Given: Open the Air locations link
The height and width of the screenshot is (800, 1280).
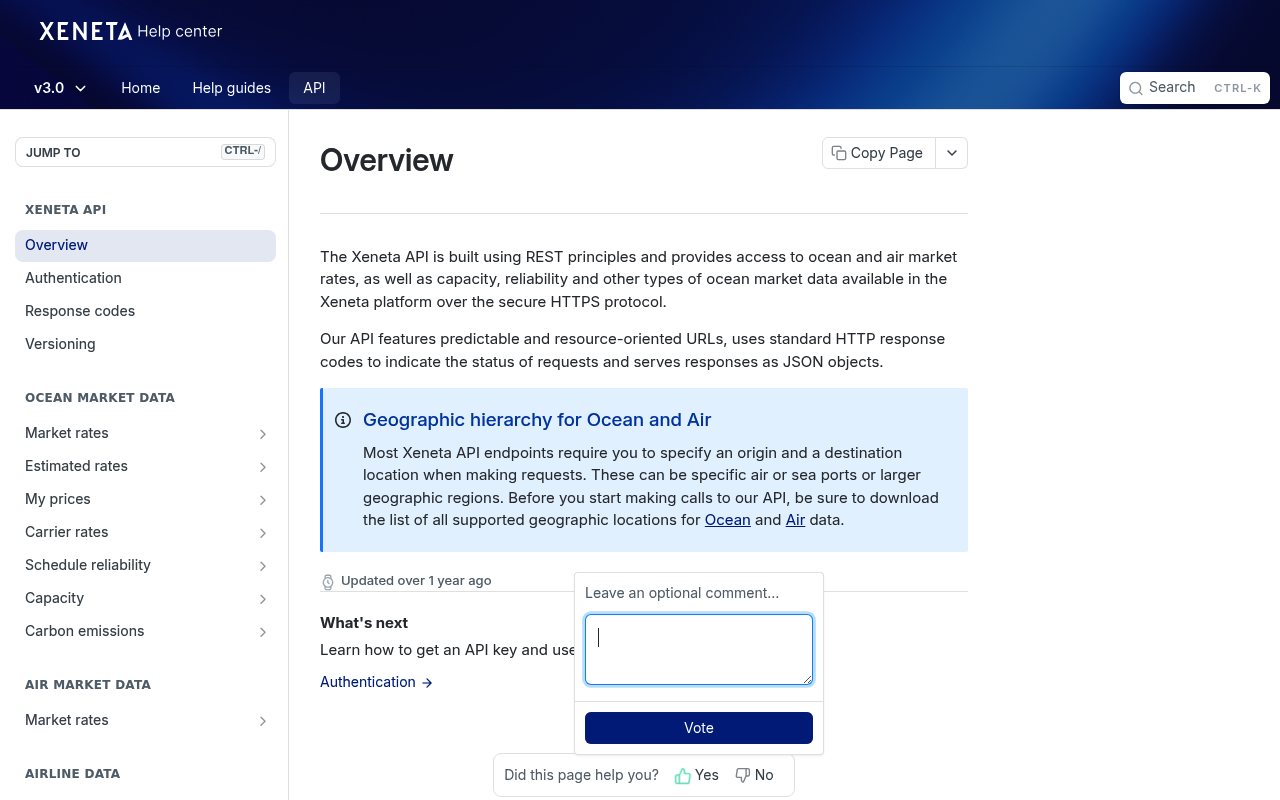Looking at the screenshot, I should [x=796, y=520].
